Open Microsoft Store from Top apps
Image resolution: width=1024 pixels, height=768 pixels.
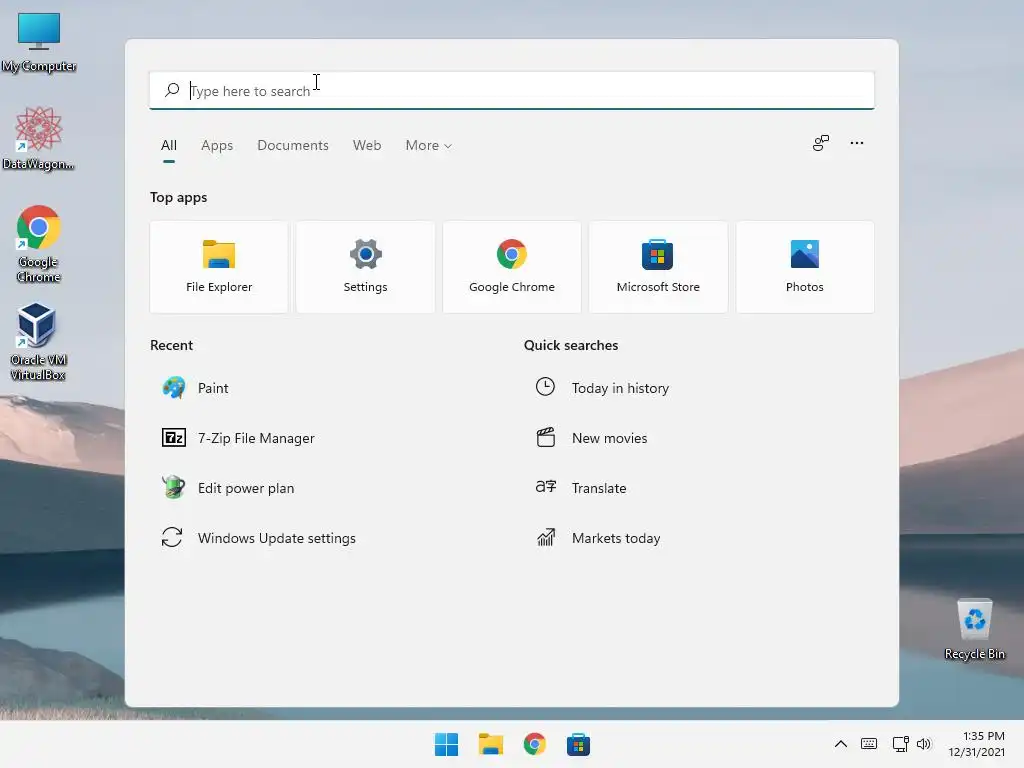point(658,267)
